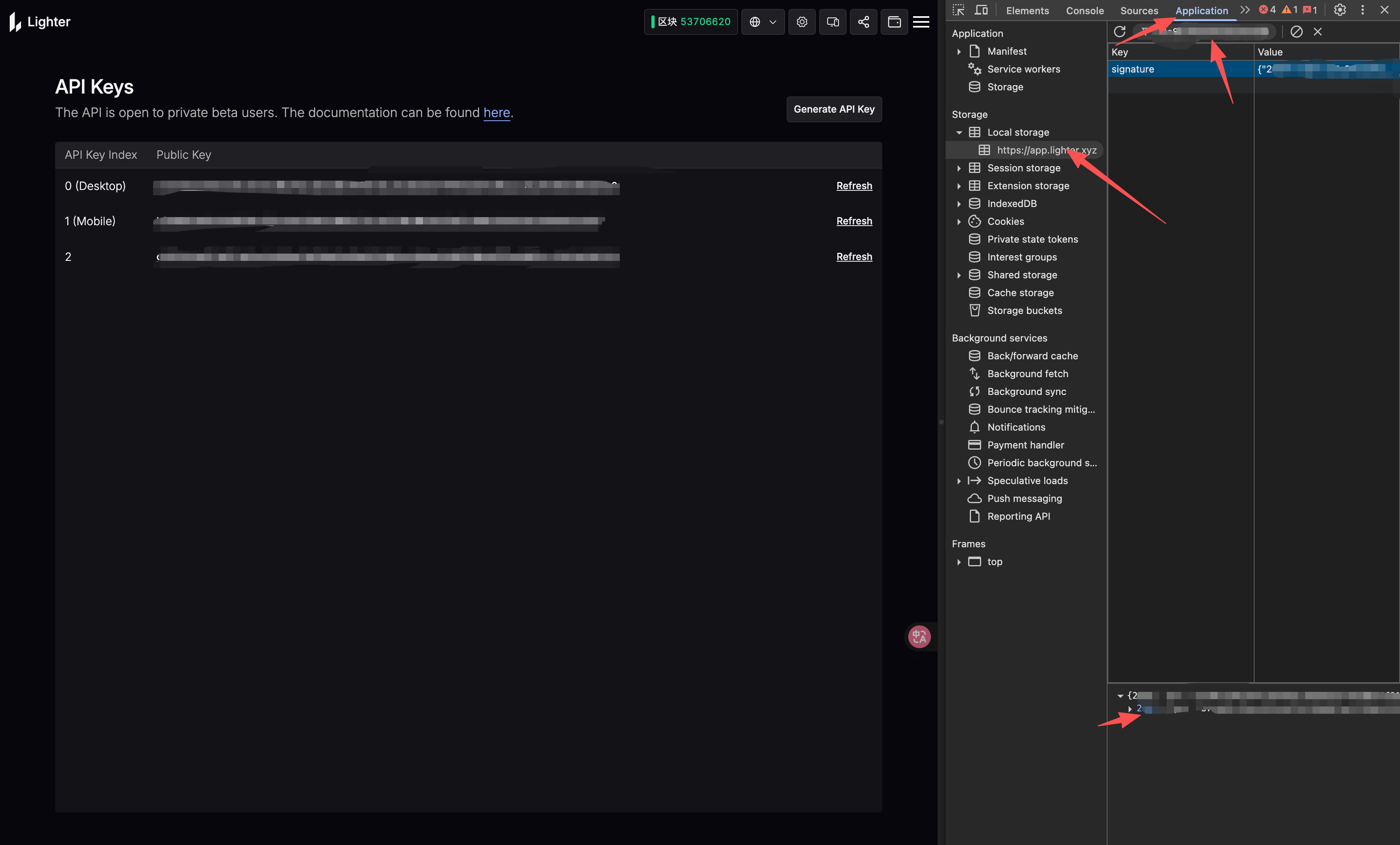Switch to the Sources tab

[x=1139, y=10]
